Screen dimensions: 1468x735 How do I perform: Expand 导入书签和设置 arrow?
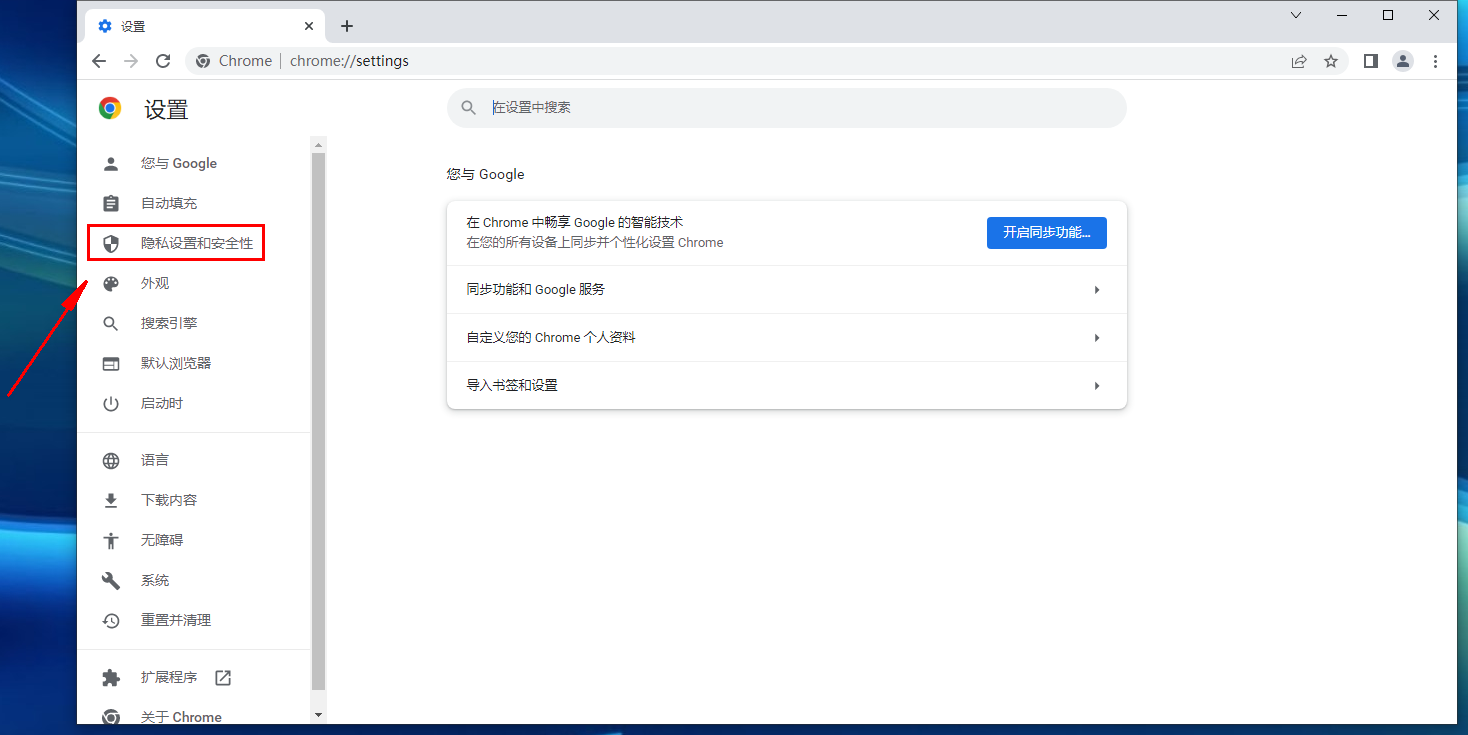1097,386
